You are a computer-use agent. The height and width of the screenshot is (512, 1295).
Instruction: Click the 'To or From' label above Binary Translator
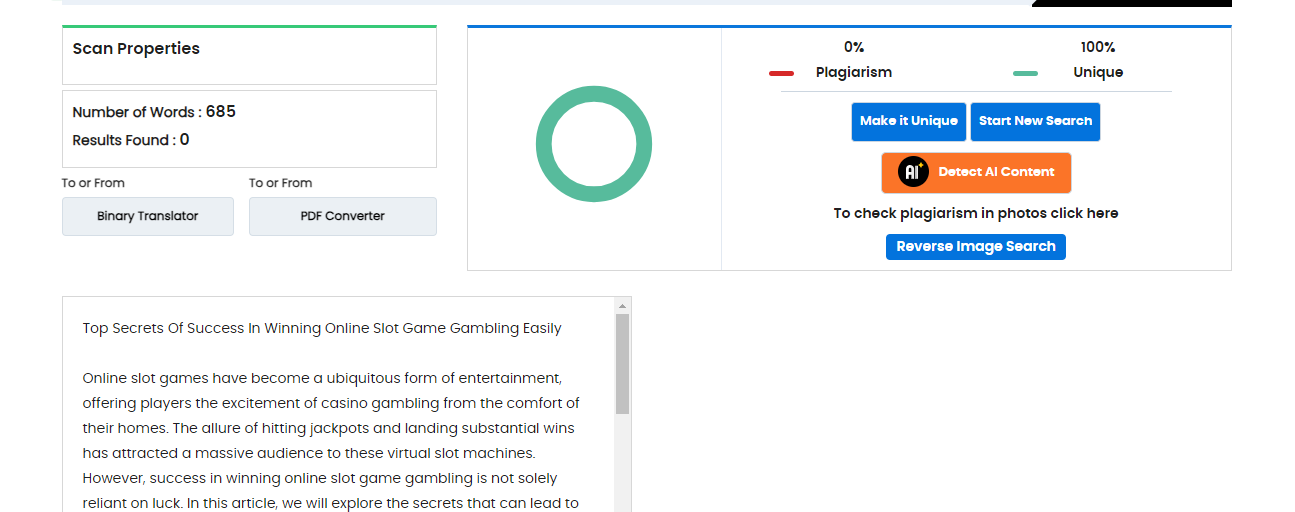coord(93,183)
